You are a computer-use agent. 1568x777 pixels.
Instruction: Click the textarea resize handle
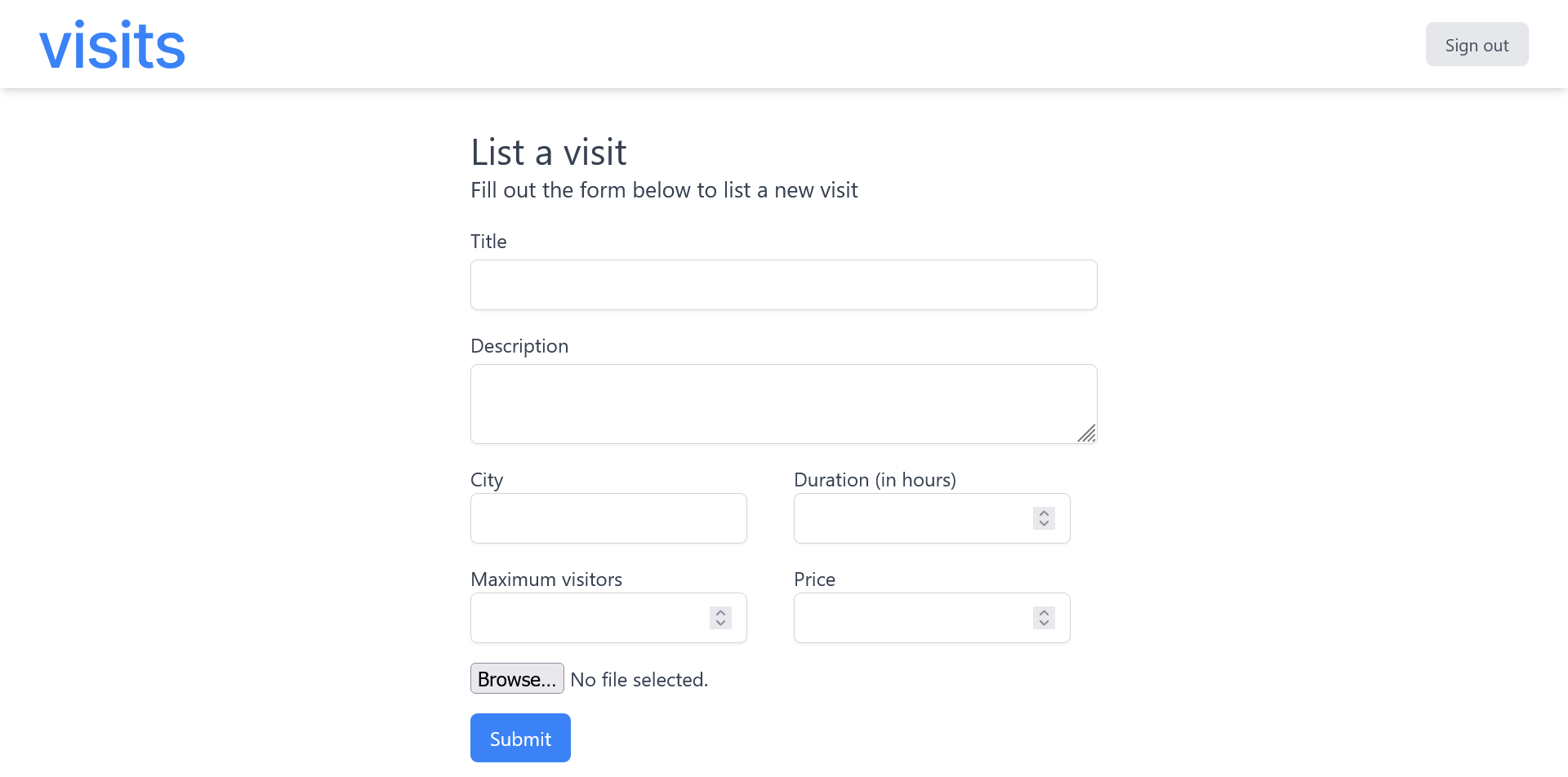pos(1087,435)
